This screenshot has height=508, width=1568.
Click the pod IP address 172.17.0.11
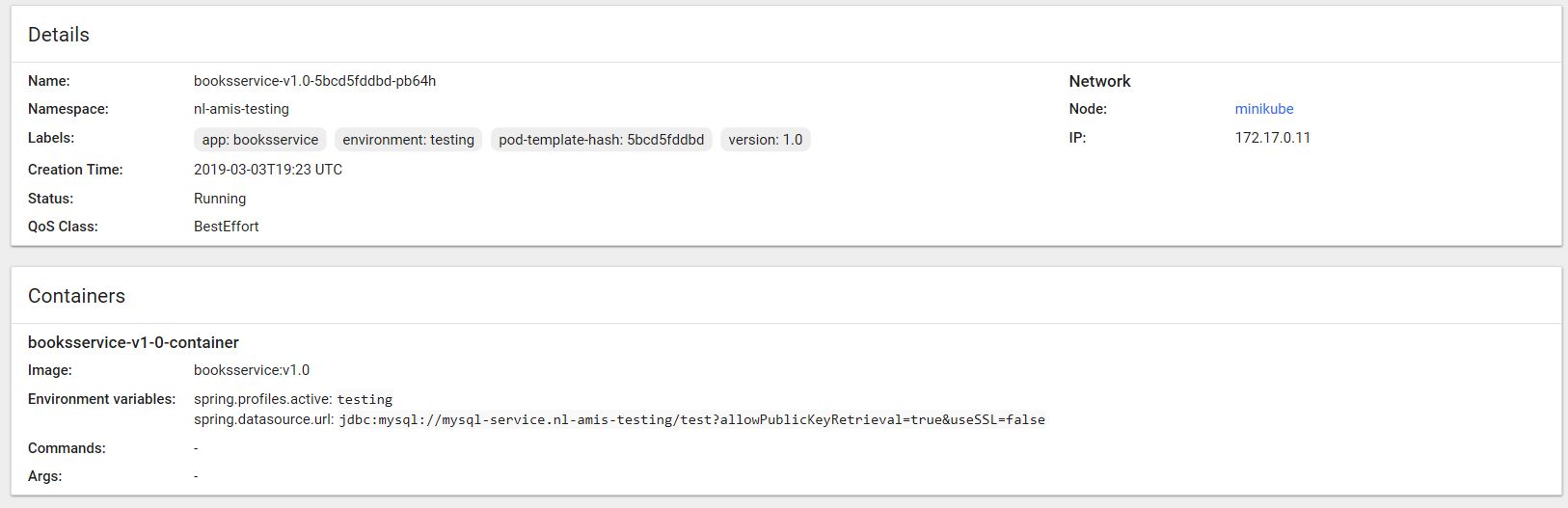(1272, 137)
